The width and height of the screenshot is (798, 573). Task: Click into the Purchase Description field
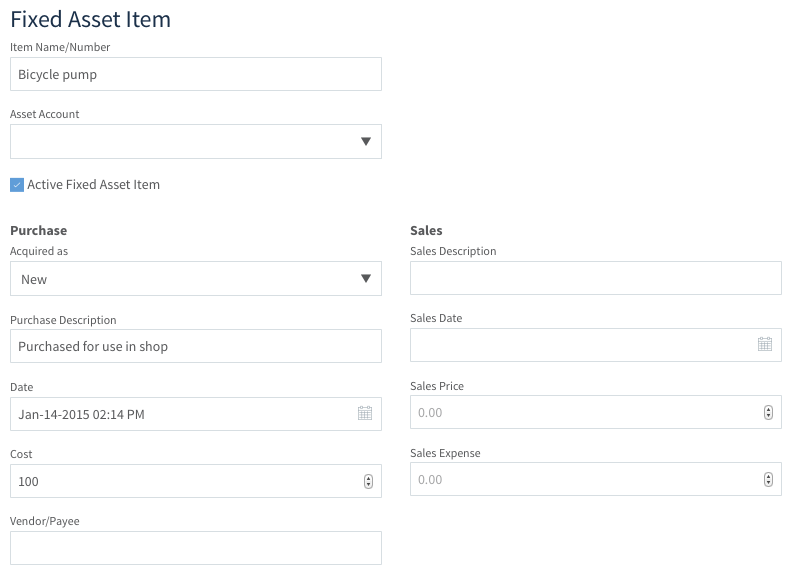pyautogui.click(x=196, y=346)
